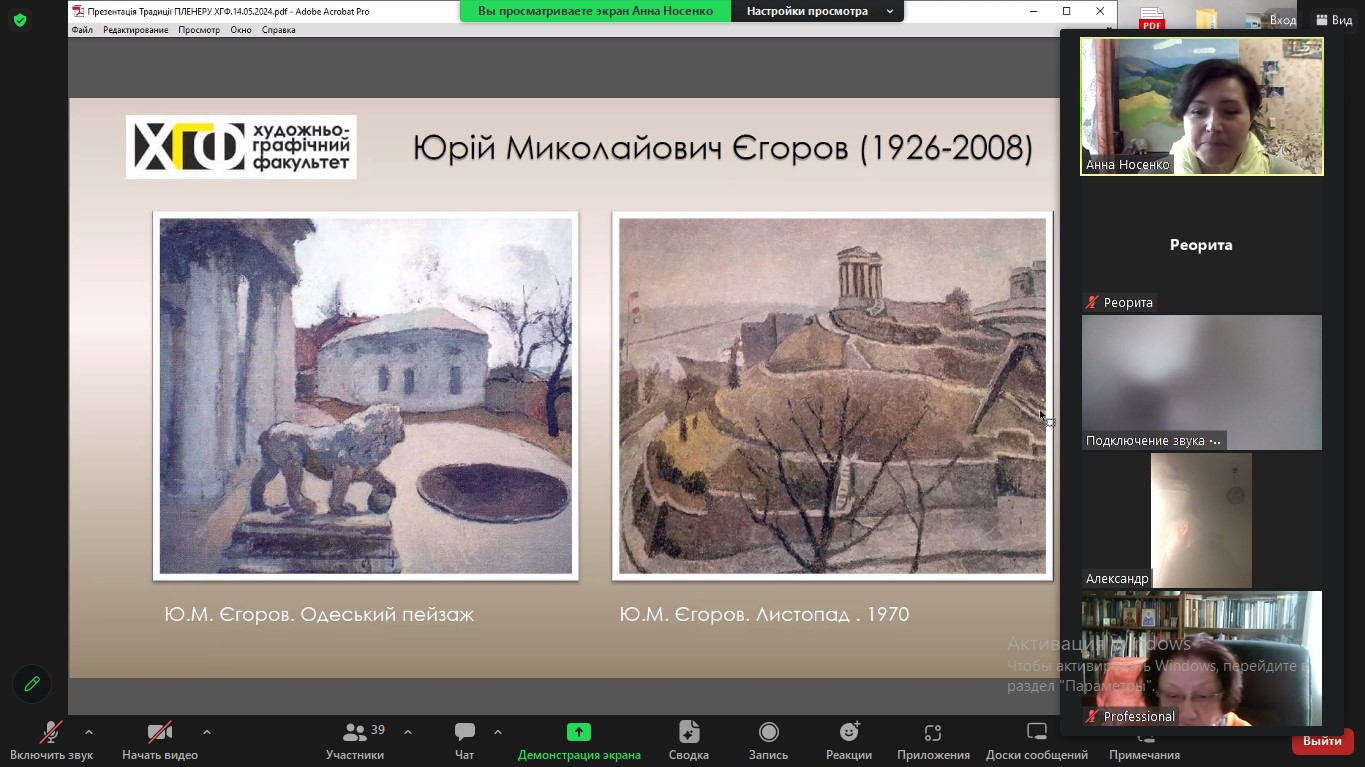Start camera using Начать видео icon
This screenshot has width=1365, height=767.
click(x=160, y=733)
